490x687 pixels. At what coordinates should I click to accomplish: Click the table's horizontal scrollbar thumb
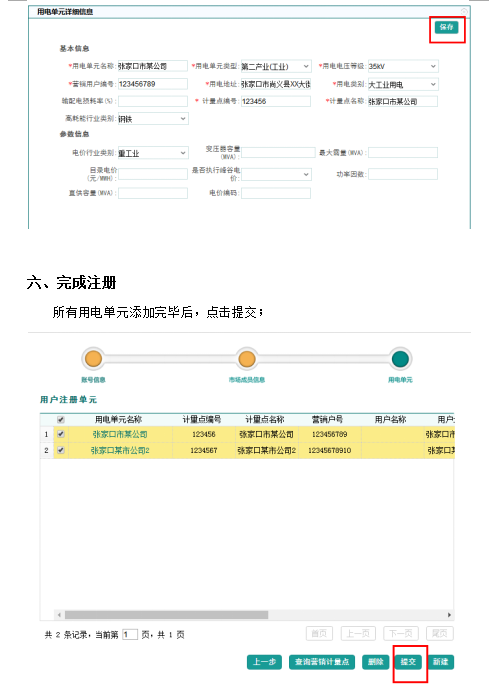coord(167,615)
